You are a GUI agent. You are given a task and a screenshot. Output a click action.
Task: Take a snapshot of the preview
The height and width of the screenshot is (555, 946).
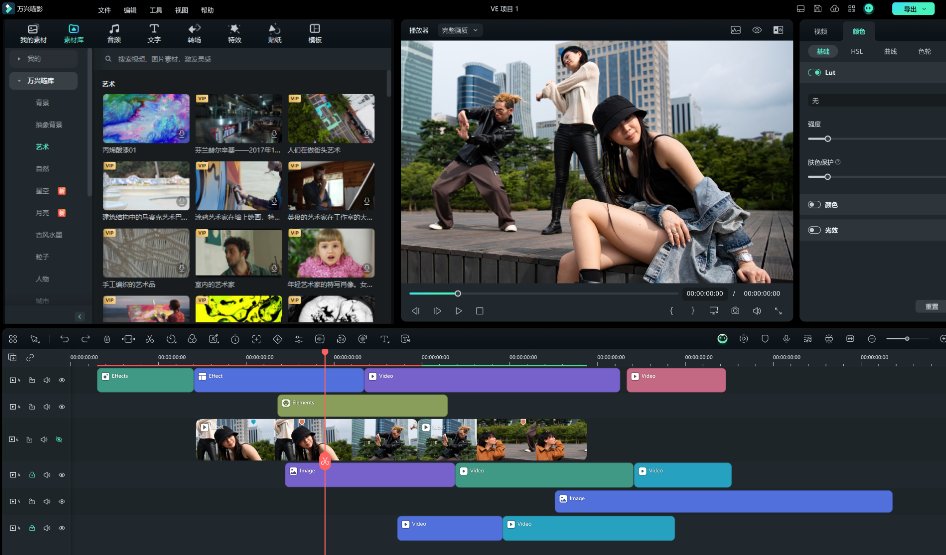coord(735,311)
